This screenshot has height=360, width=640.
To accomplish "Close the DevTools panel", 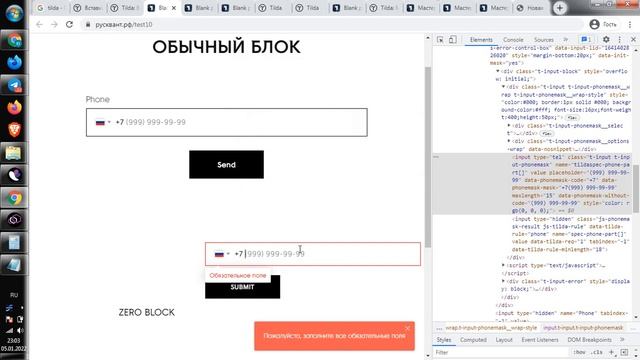I will (x=633, y=40).
